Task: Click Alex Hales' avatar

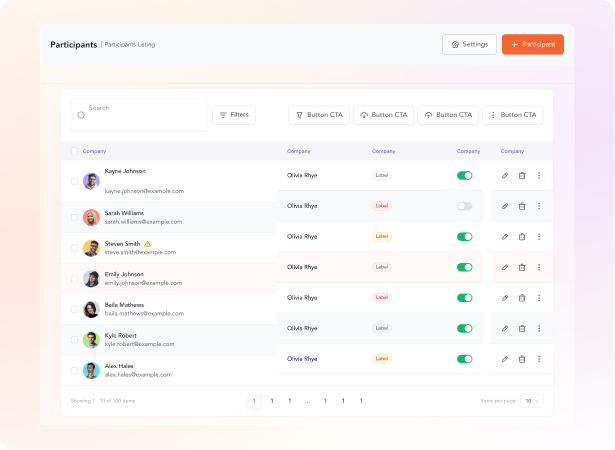Action: pyautogui.click(x=91, y=370)
